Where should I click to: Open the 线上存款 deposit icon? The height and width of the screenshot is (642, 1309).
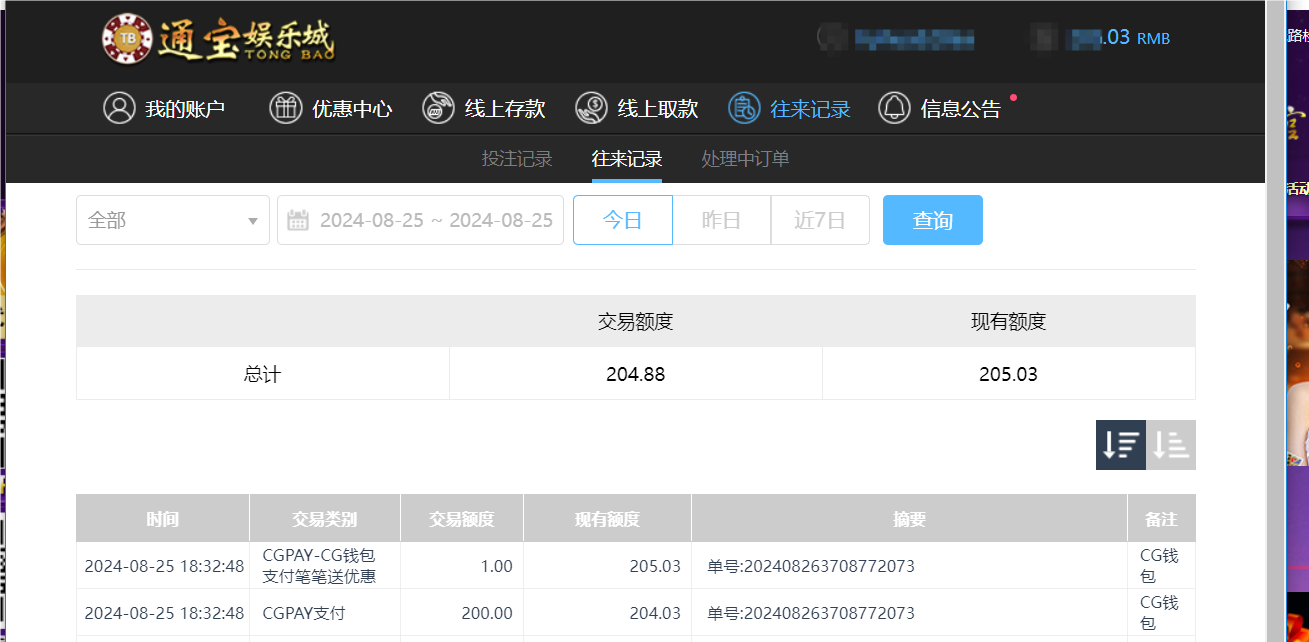[438, 107]
